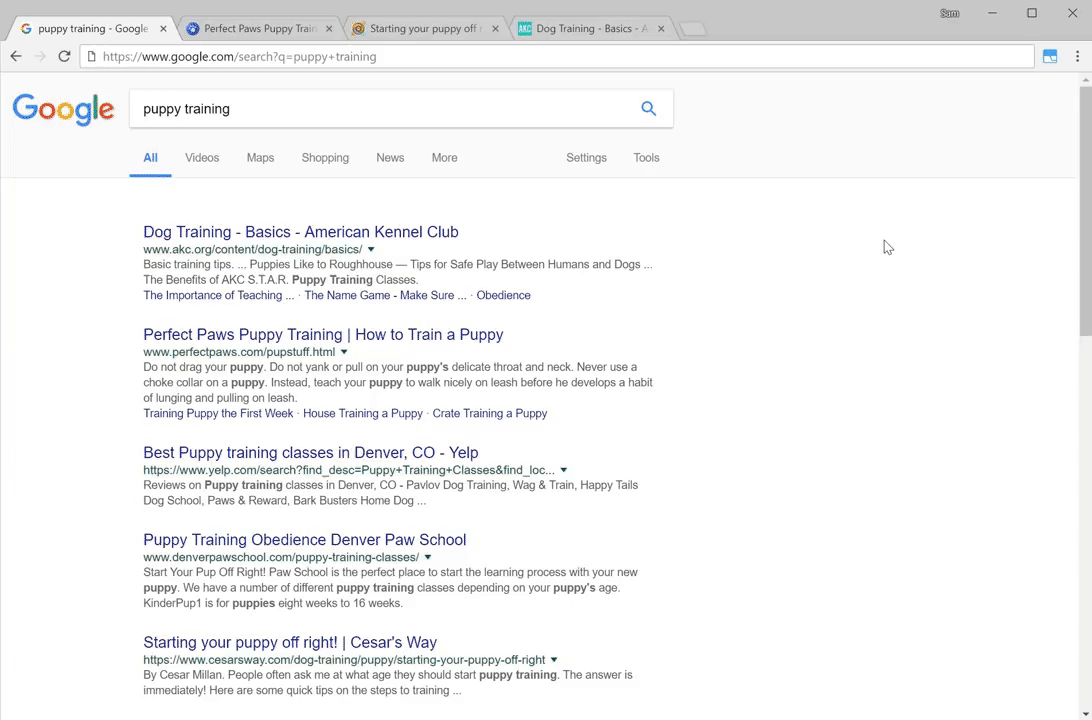Click the vertical scrollbar thumb
The width and height of the screenshot is (1092, 720).
(1086, 209)
